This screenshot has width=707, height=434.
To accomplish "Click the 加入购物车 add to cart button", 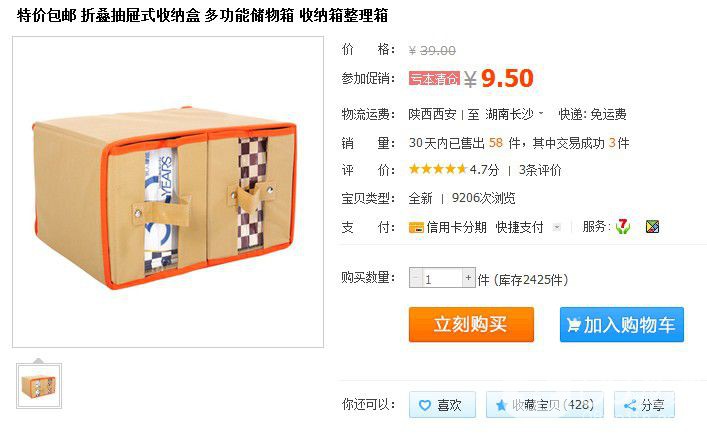I will coord(622,324).
